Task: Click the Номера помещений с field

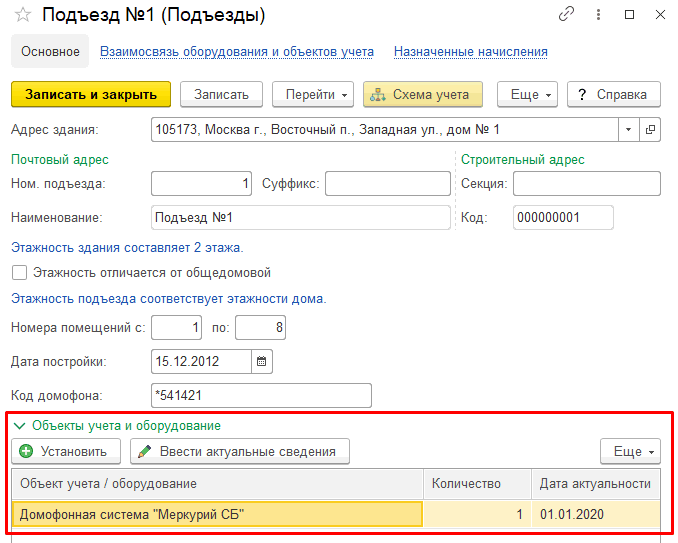Action: click(176, 327)
